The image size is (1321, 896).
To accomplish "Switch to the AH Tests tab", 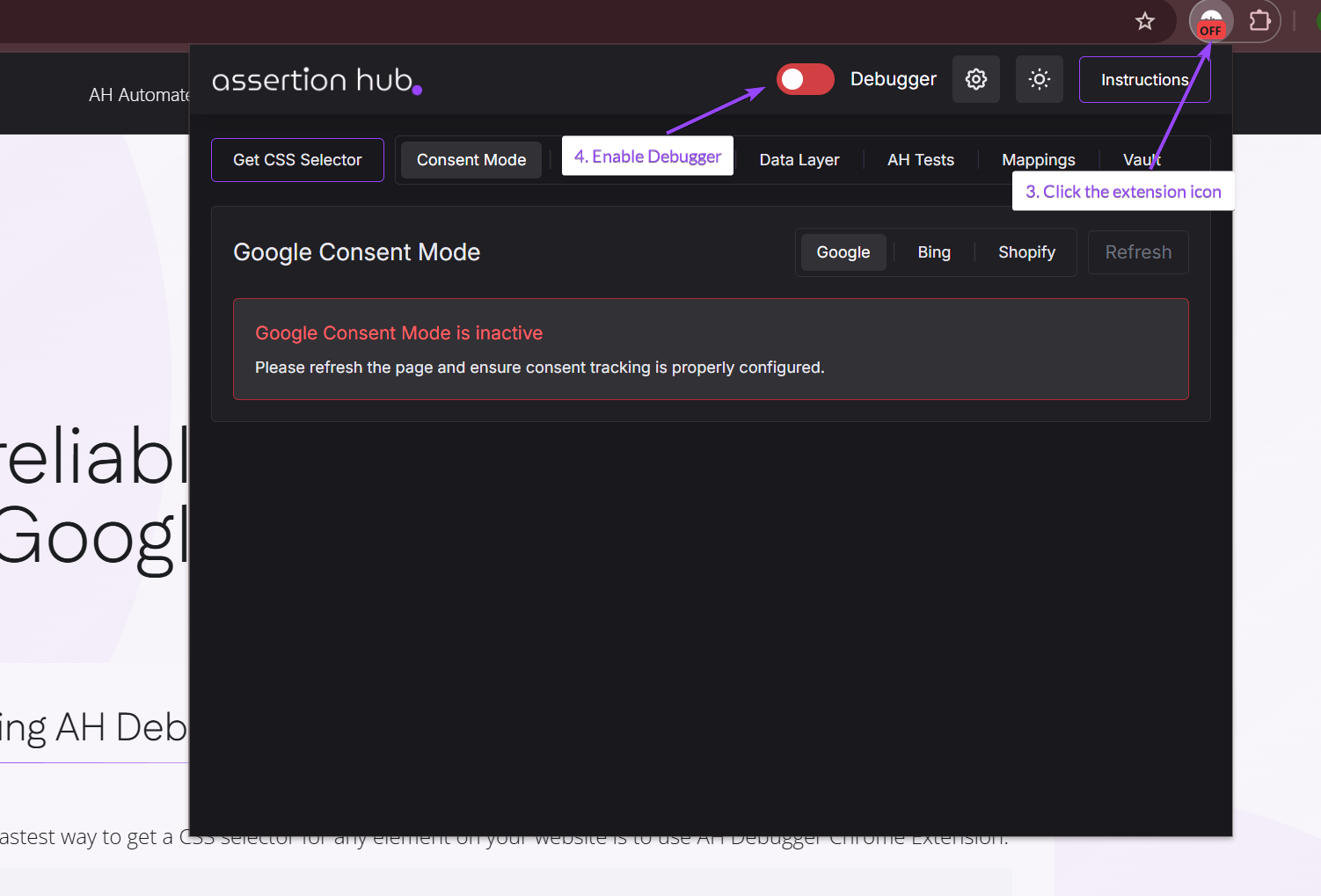I will point(920,159).
